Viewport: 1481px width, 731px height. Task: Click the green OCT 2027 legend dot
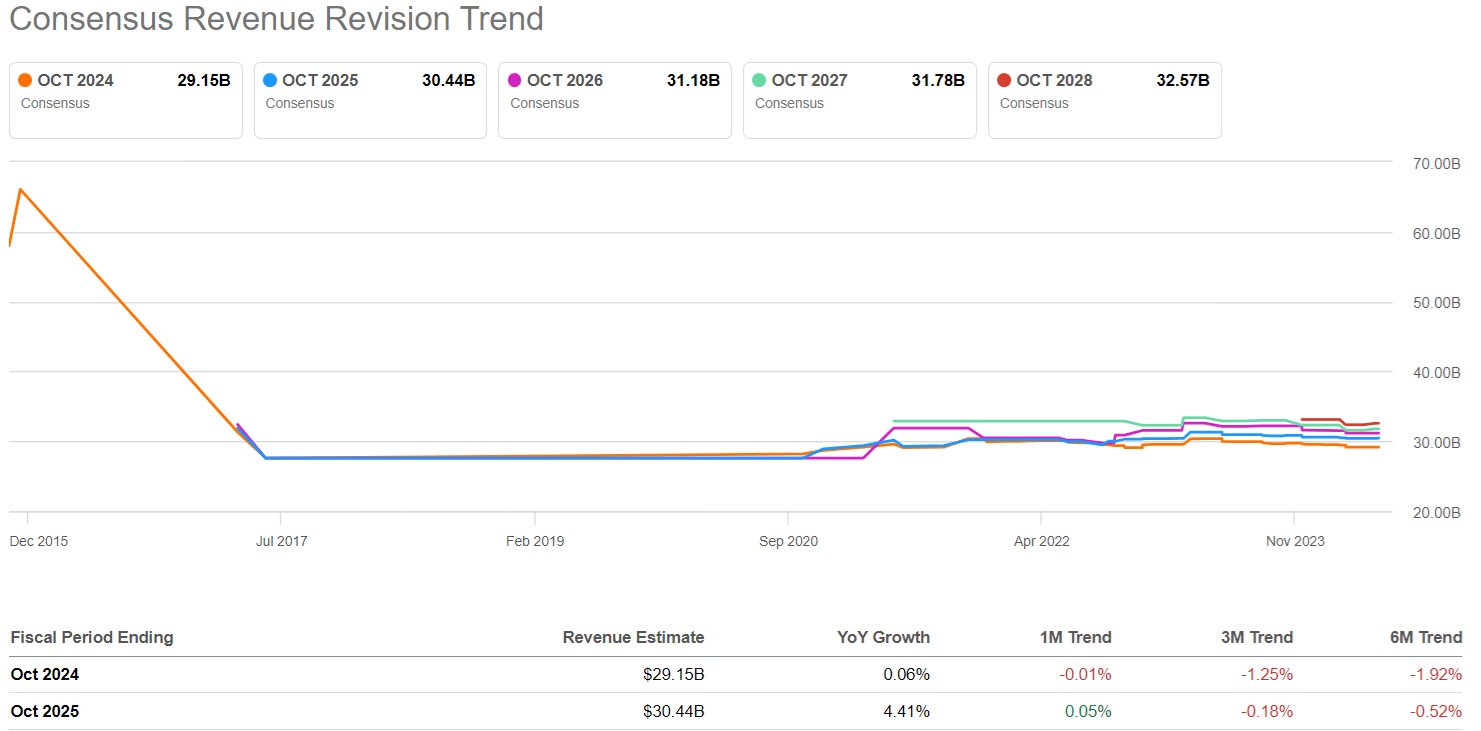point(761,80)
